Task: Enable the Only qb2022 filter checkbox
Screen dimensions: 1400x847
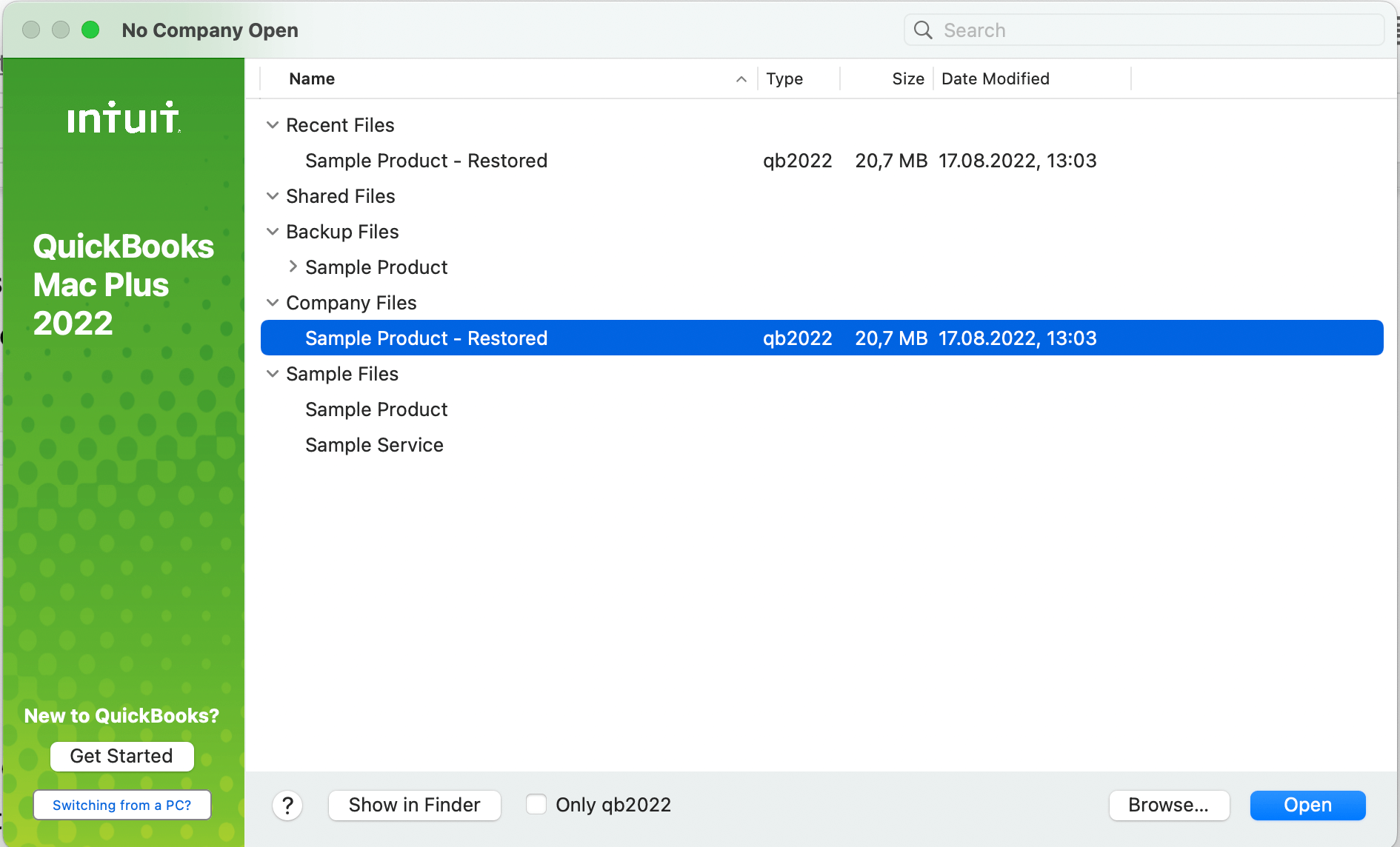Action: pos(536,803)
